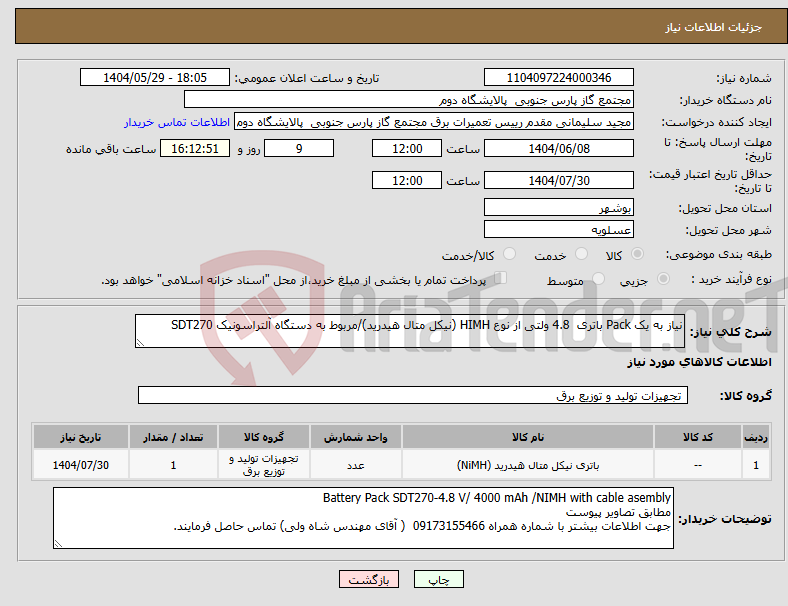788x606 pixels.
Task: Click the تاریخ نیاز column header
Action: (81, 437)
